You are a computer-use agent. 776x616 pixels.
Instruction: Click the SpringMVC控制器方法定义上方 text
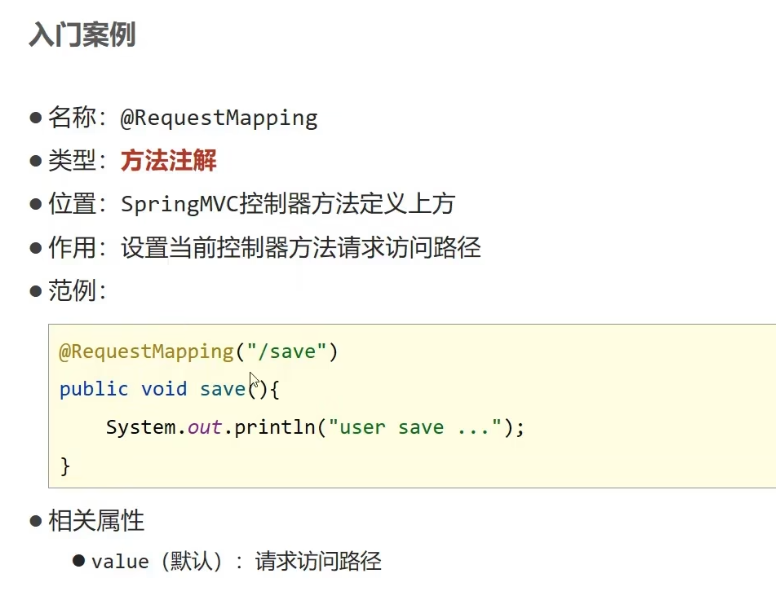pos(288,204)
